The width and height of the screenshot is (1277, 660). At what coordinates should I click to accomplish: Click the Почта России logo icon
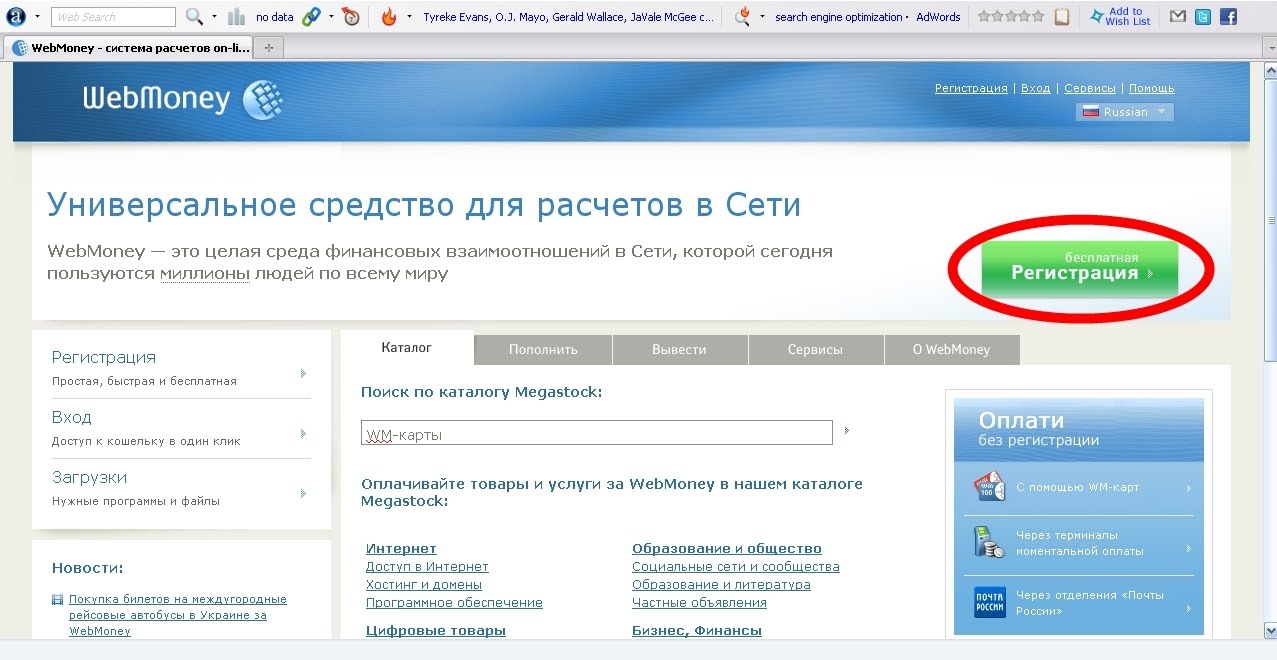[990, 602]
